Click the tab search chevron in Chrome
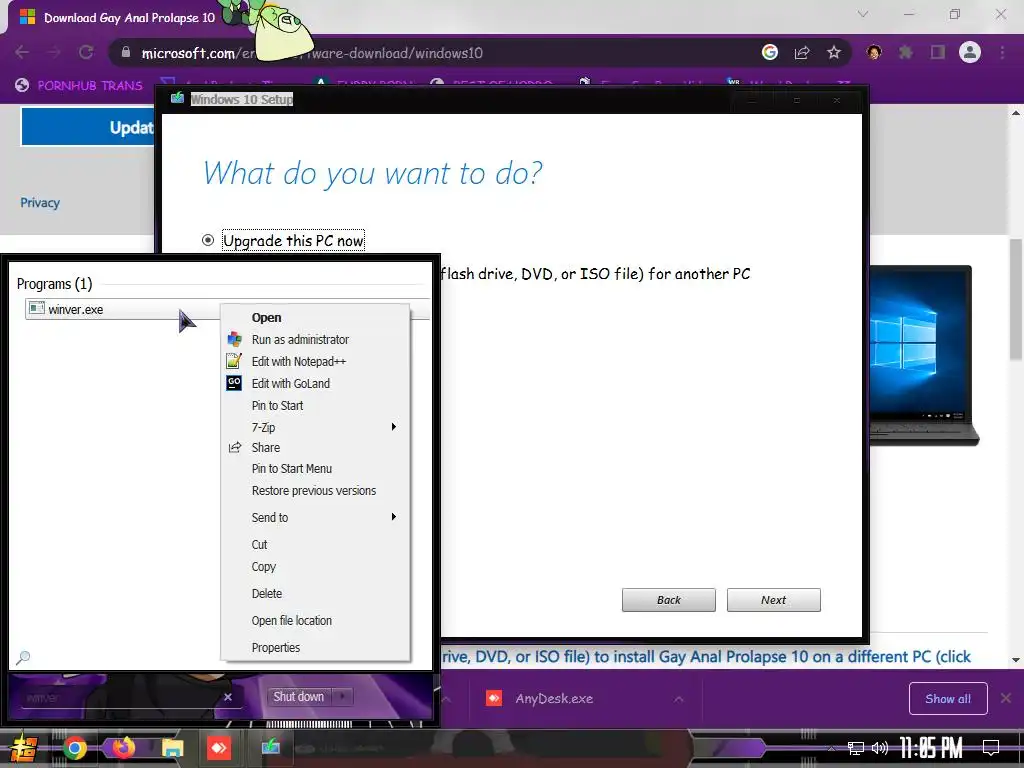The height and width of the screenshot is (768, 1024). coord(863,14)
